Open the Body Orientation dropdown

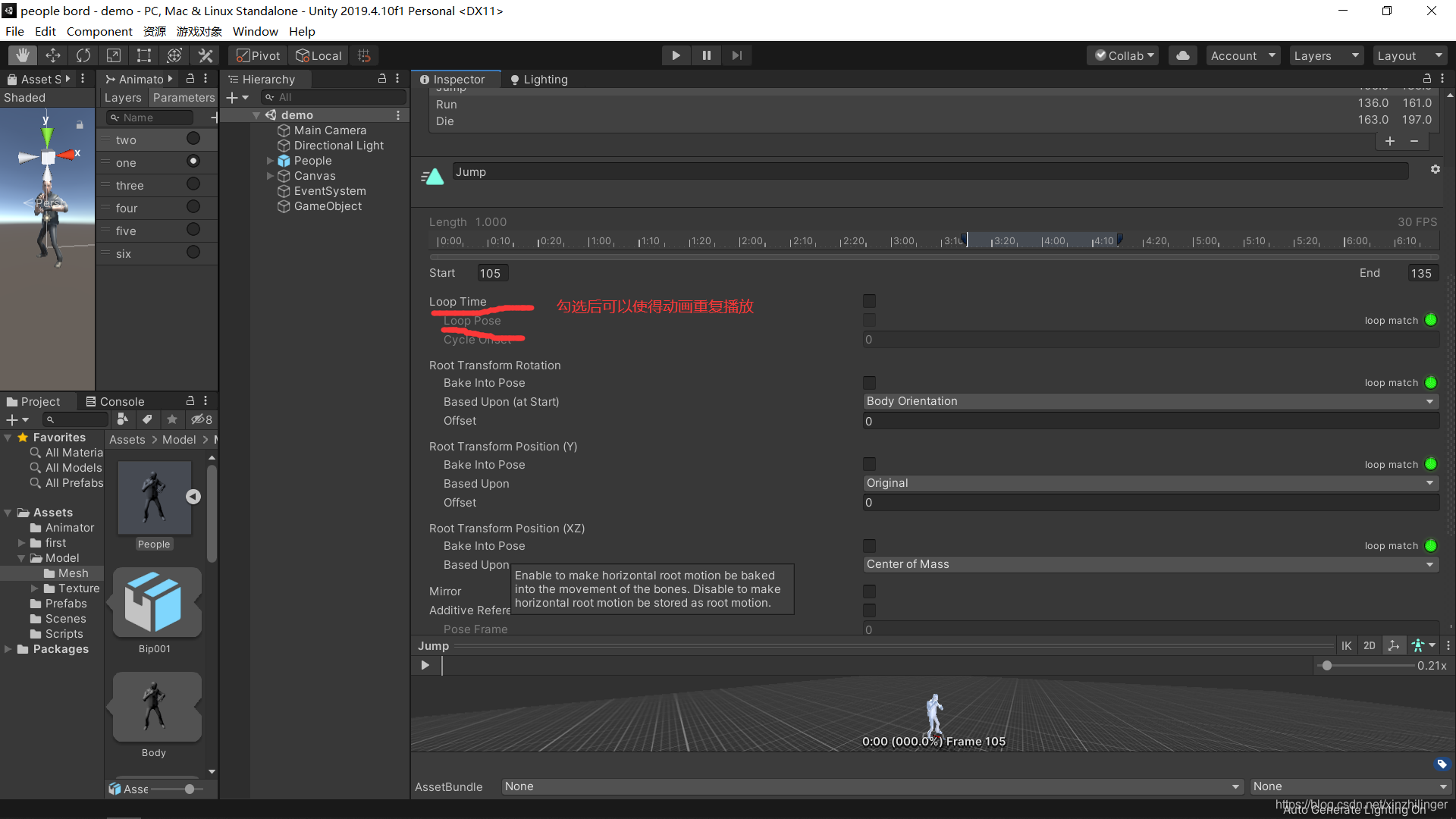coord(1150,401)
